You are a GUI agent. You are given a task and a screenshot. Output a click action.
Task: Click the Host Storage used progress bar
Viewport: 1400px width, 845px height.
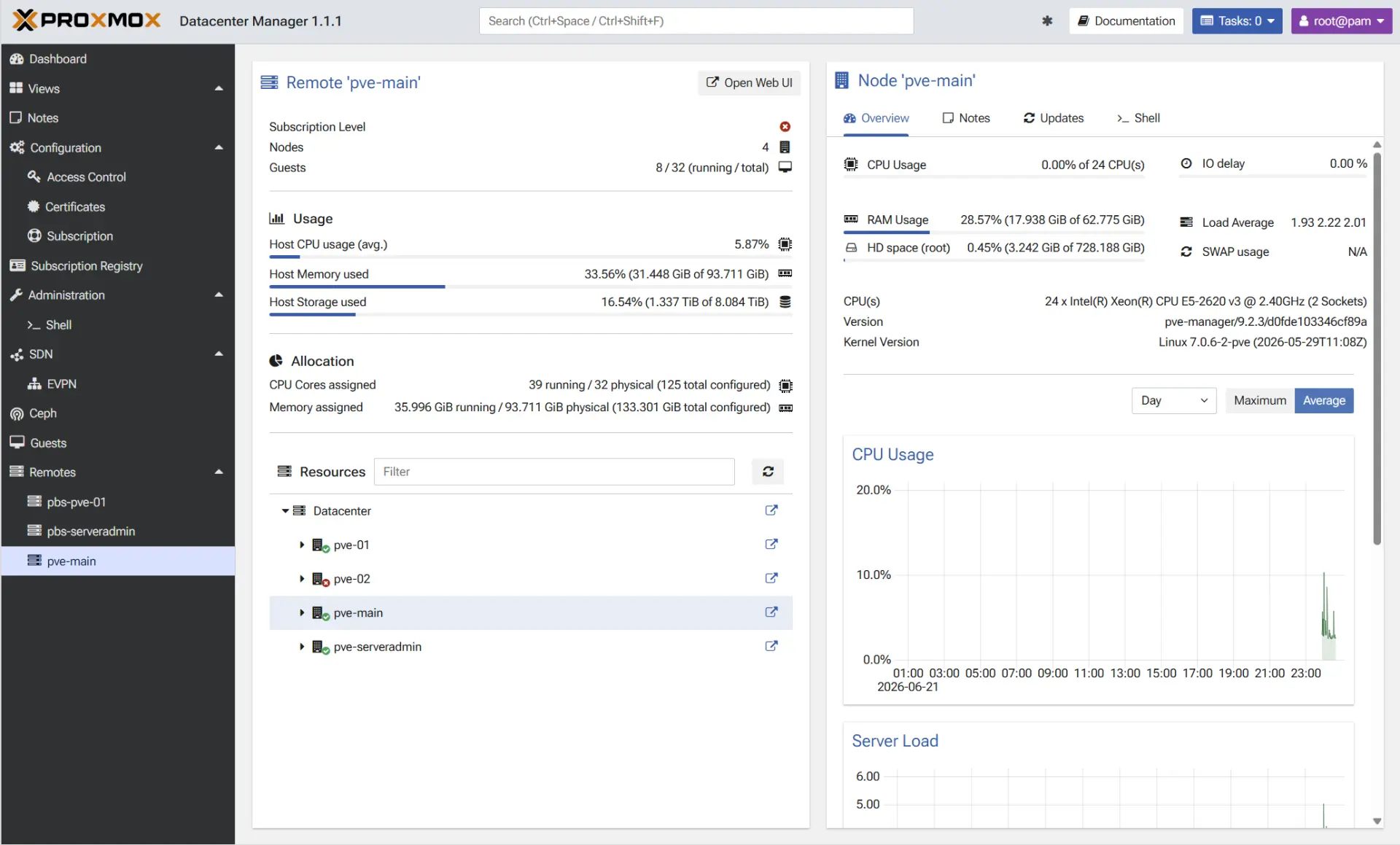tap(531, 314)
